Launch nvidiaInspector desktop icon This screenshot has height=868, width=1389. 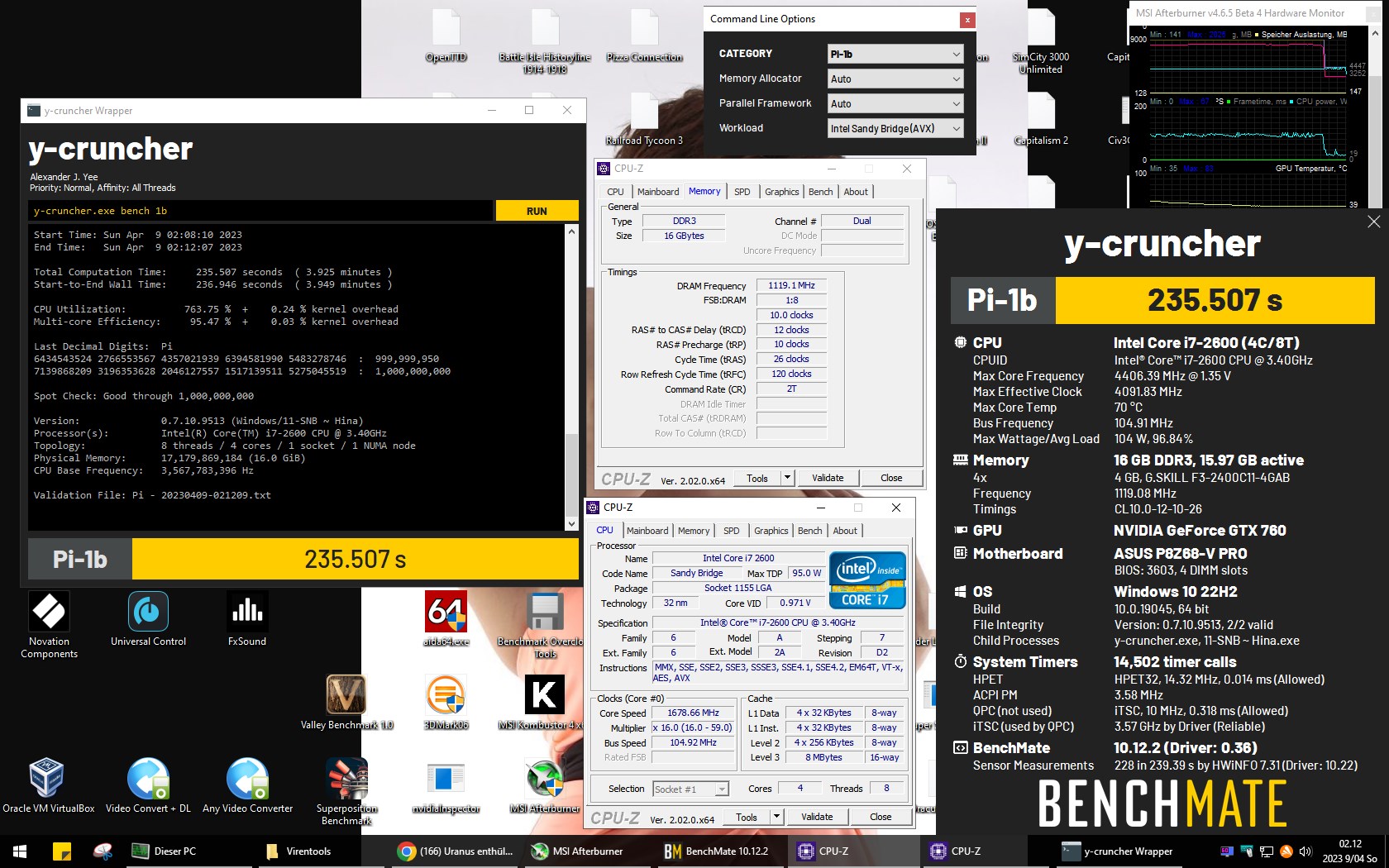tap(446, 785)
